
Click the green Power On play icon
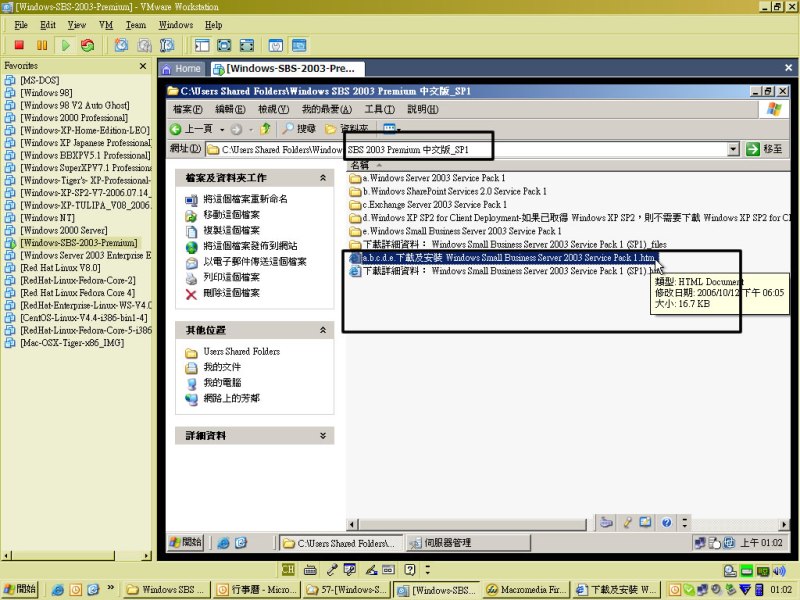pyautogui.click(x=65, y=45)
